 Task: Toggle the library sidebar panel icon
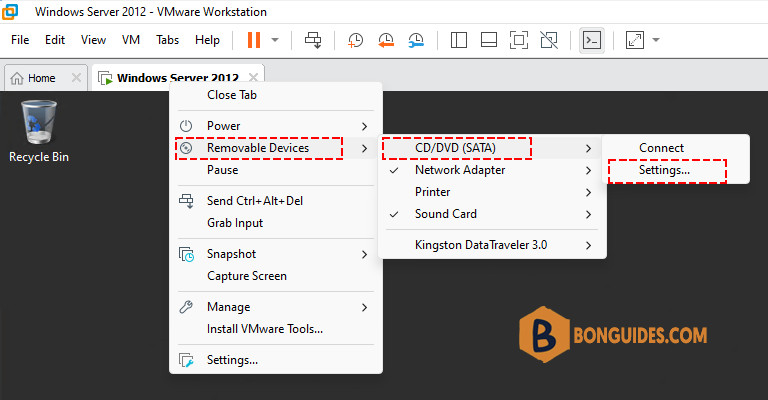(458, 40)
